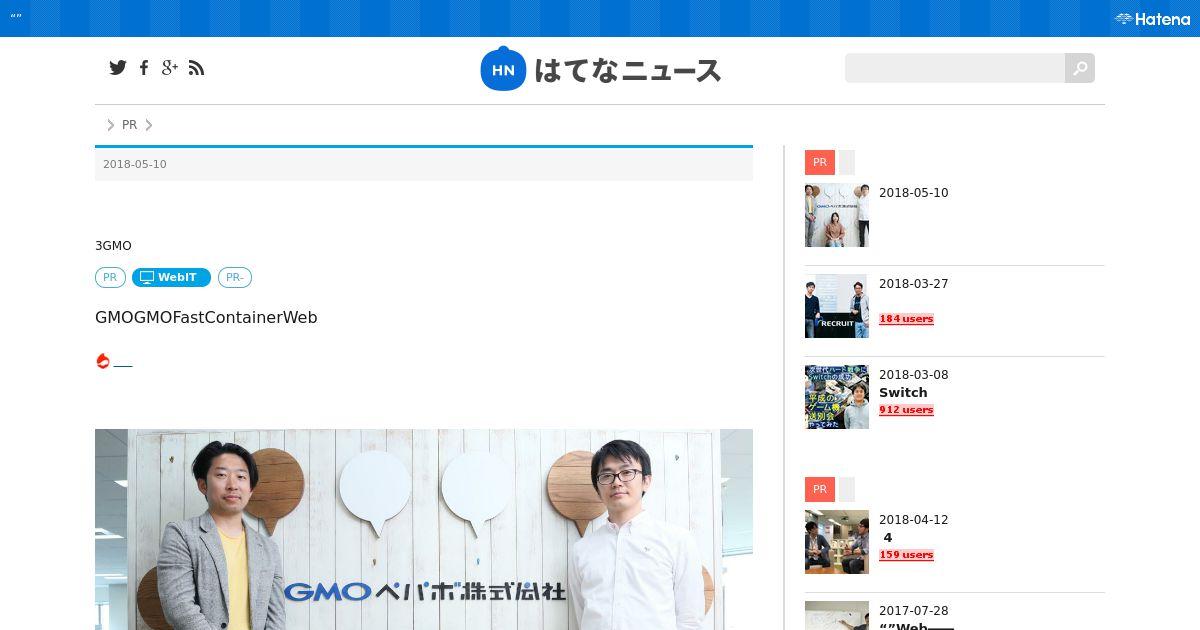
Task: Open the Switch article title link
Action: click(903, 392)
